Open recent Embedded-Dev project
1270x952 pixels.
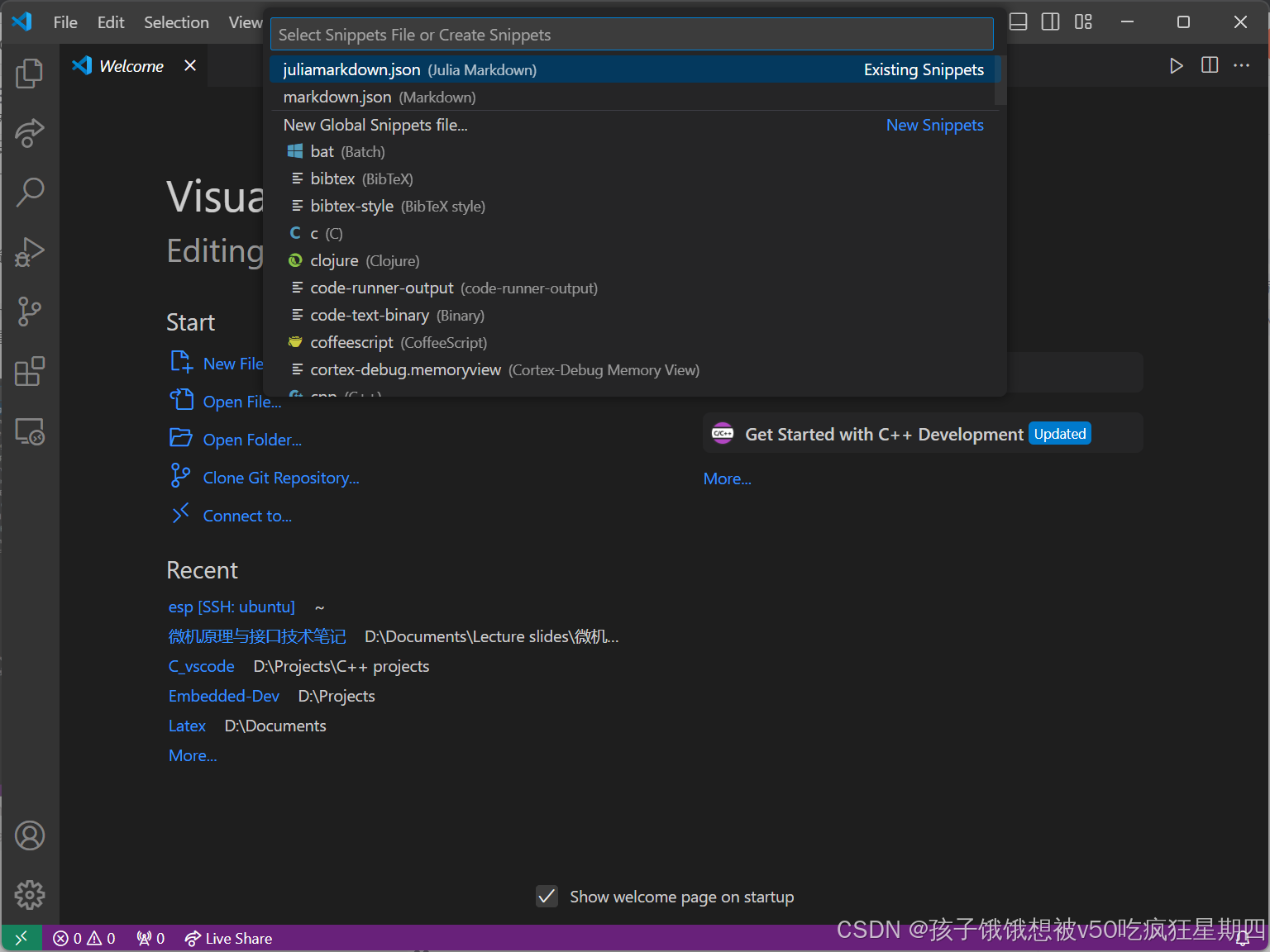[x=224, y=696]
